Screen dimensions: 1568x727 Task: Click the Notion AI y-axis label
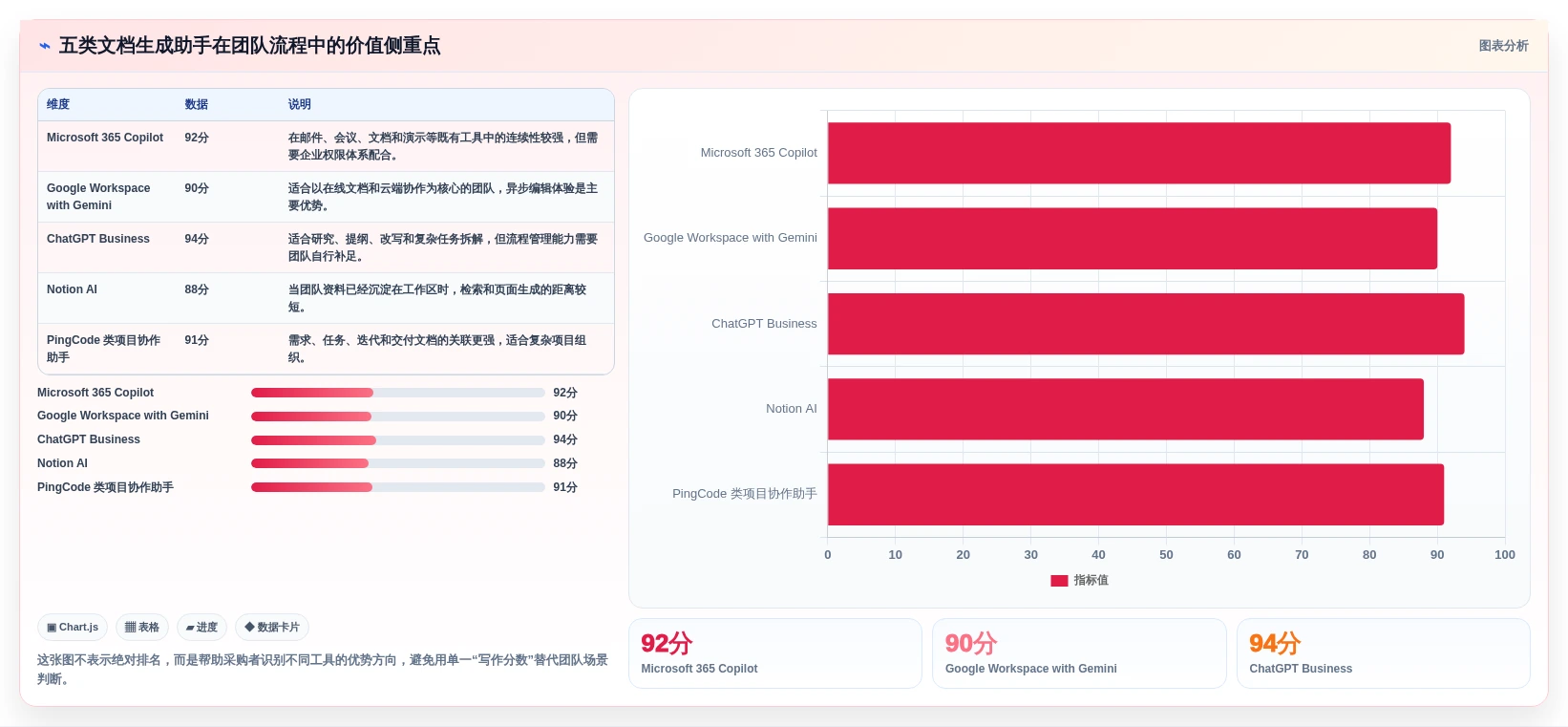792,409
